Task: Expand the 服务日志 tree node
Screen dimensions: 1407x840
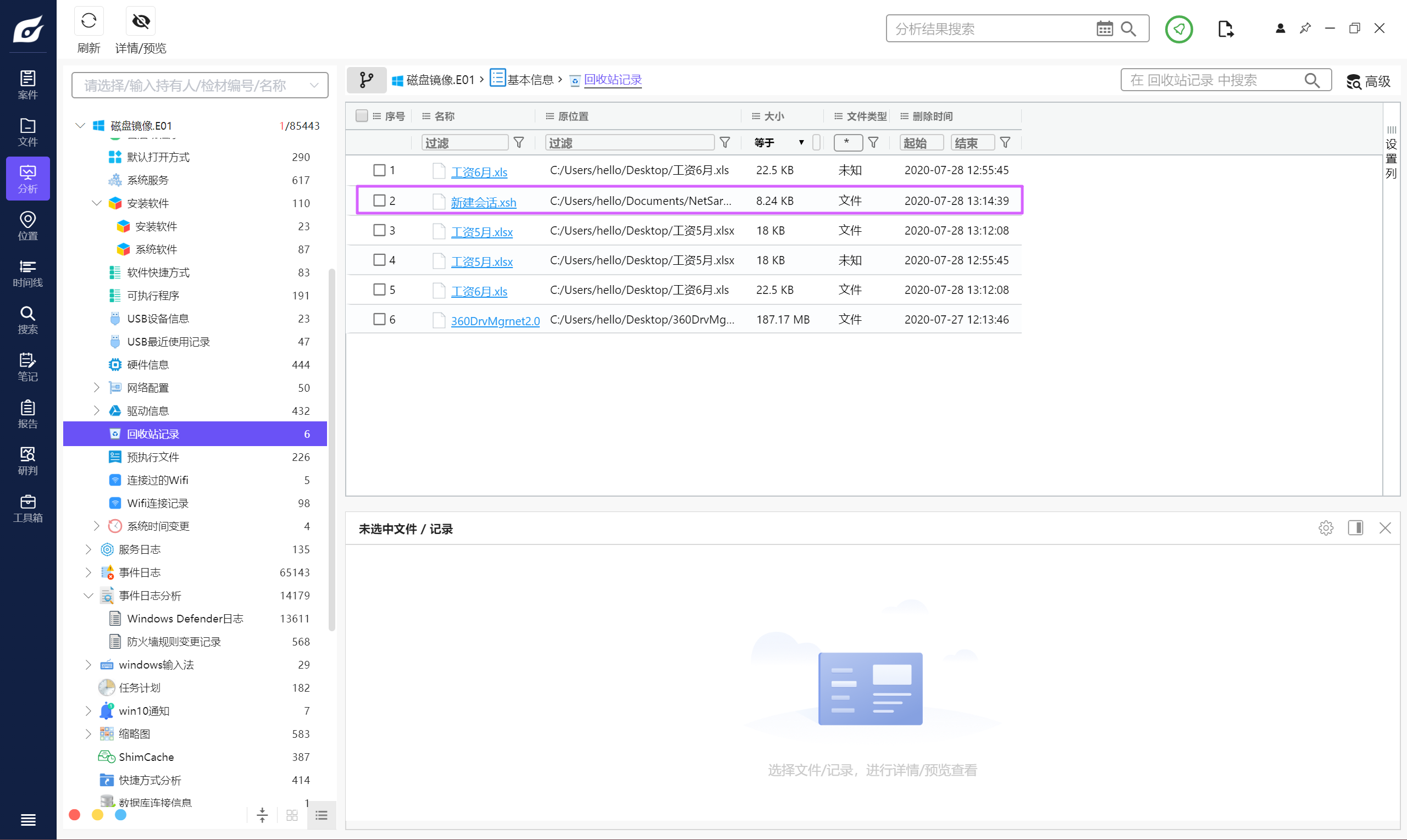Action: click(88, 549)
